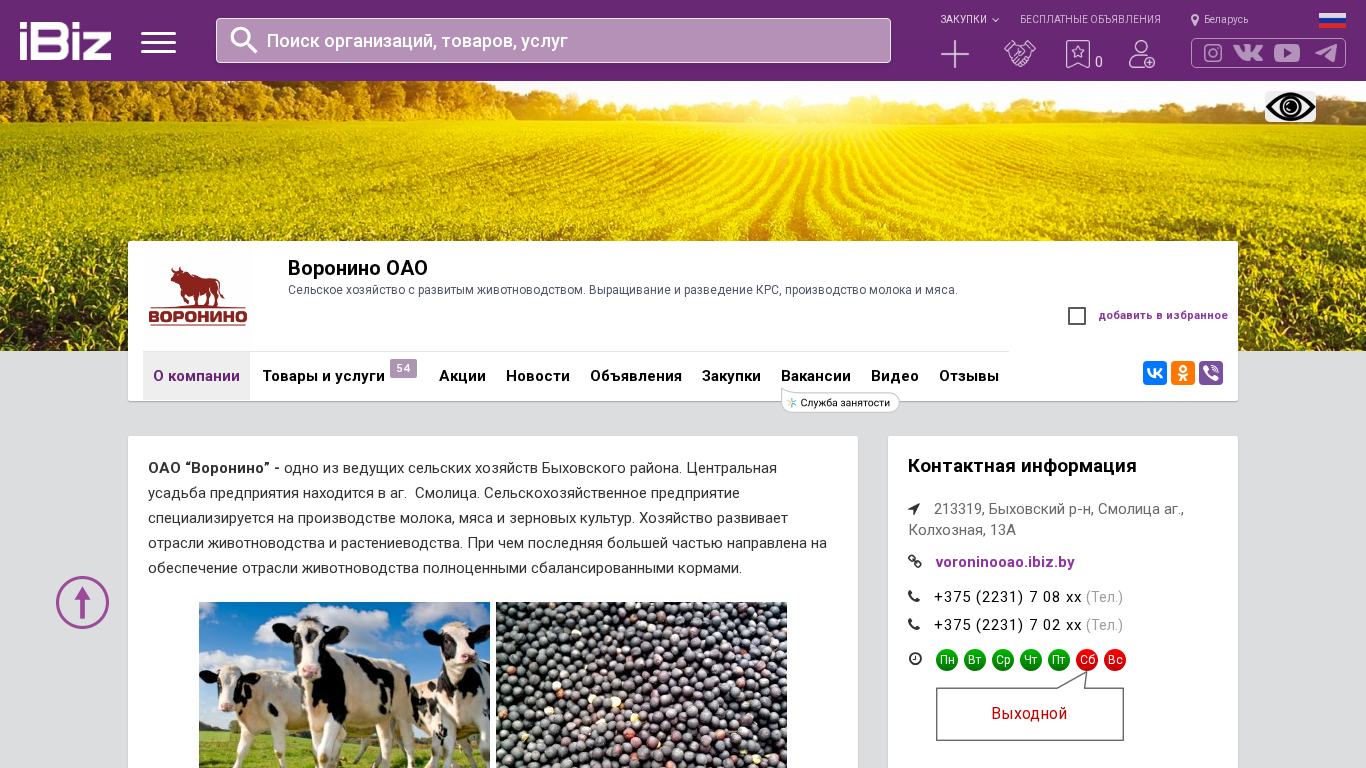Click the website link chain icon
The width and height of the screenshot is (1366, 768).
click(914, 562)
